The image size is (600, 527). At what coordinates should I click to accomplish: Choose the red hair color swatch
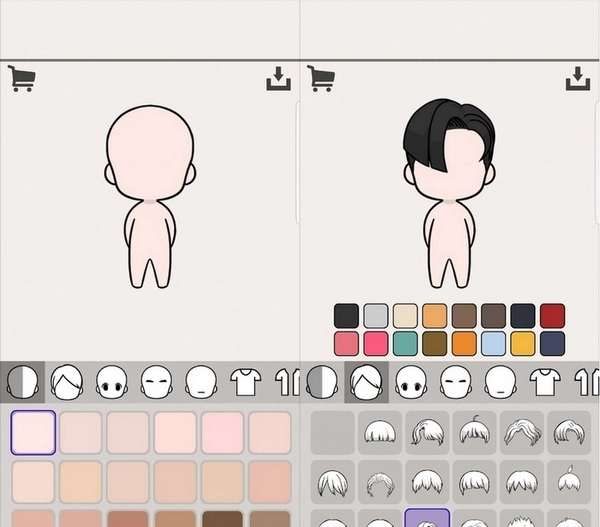coord(553,316)
